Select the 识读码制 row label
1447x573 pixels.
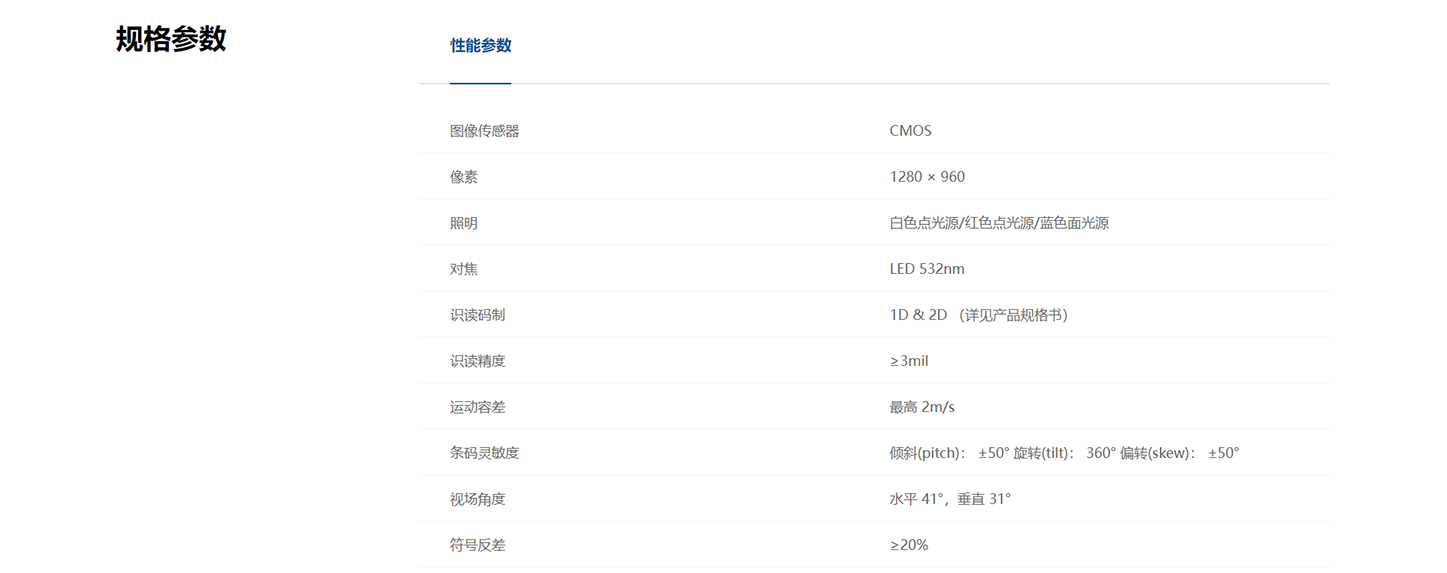tap(477, 315)
